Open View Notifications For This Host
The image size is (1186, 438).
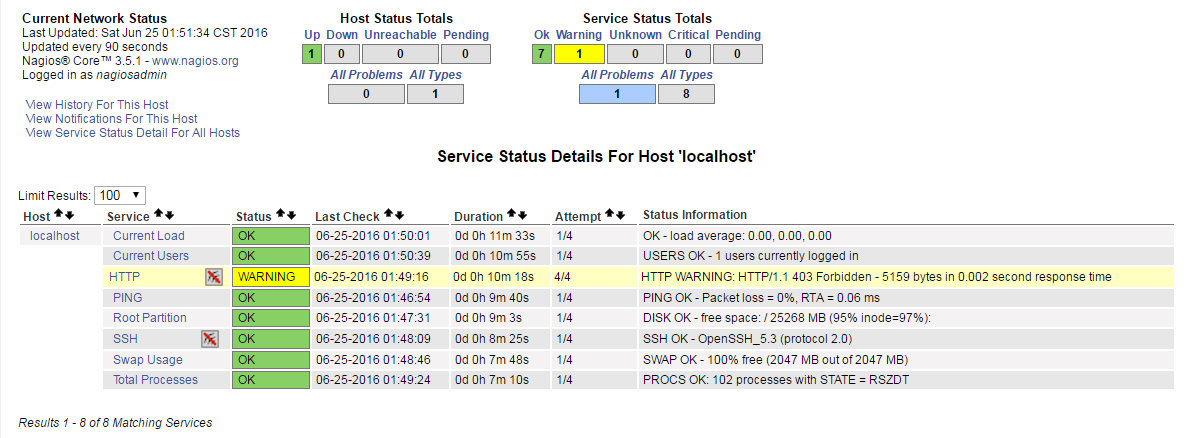point(111,119)
